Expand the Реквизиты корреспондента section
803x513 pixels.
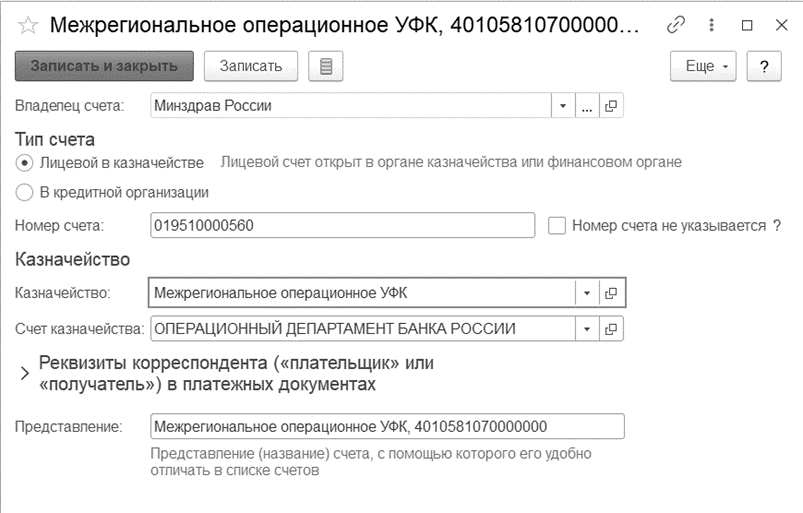point(24,373)
